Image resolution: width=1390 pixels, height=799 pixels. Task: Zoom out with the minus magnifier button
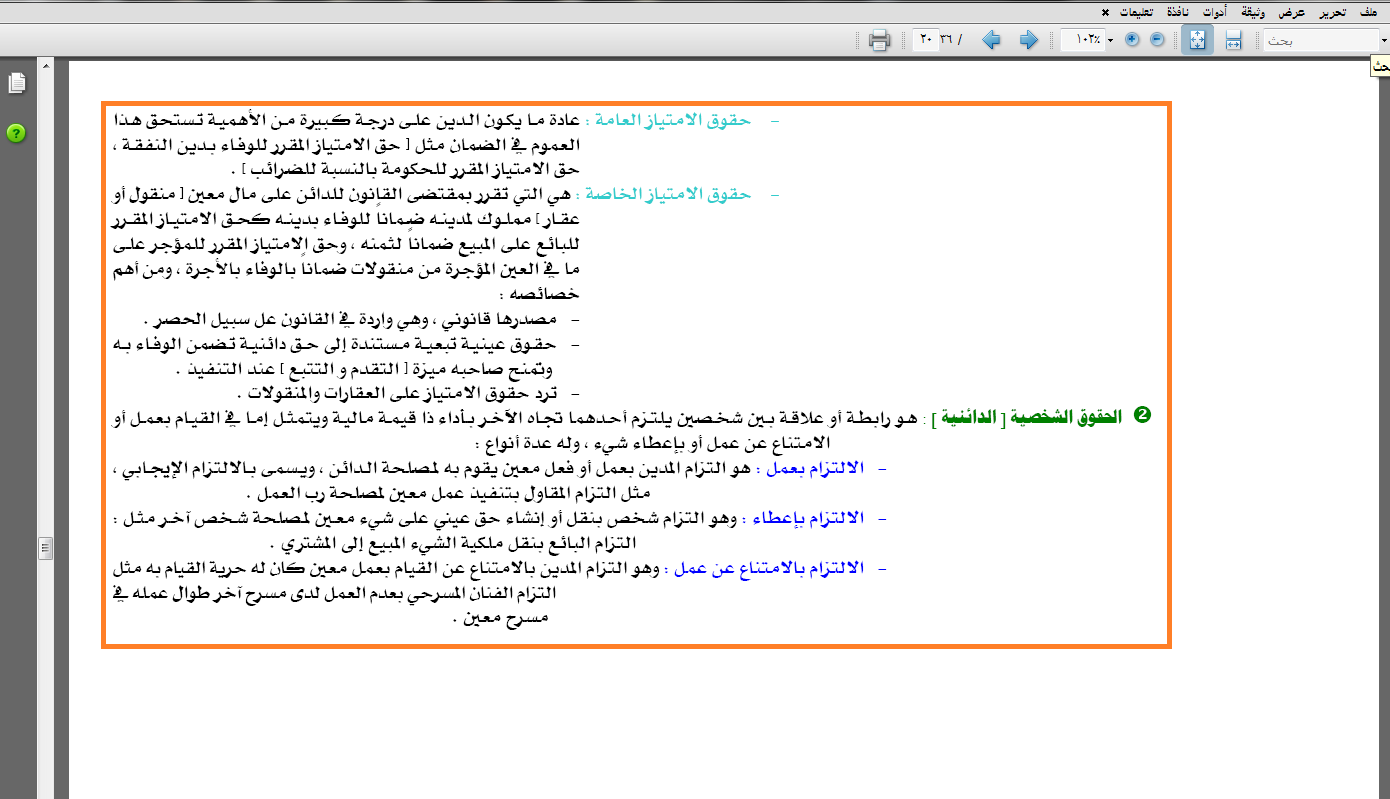(x=1157, y=40)
